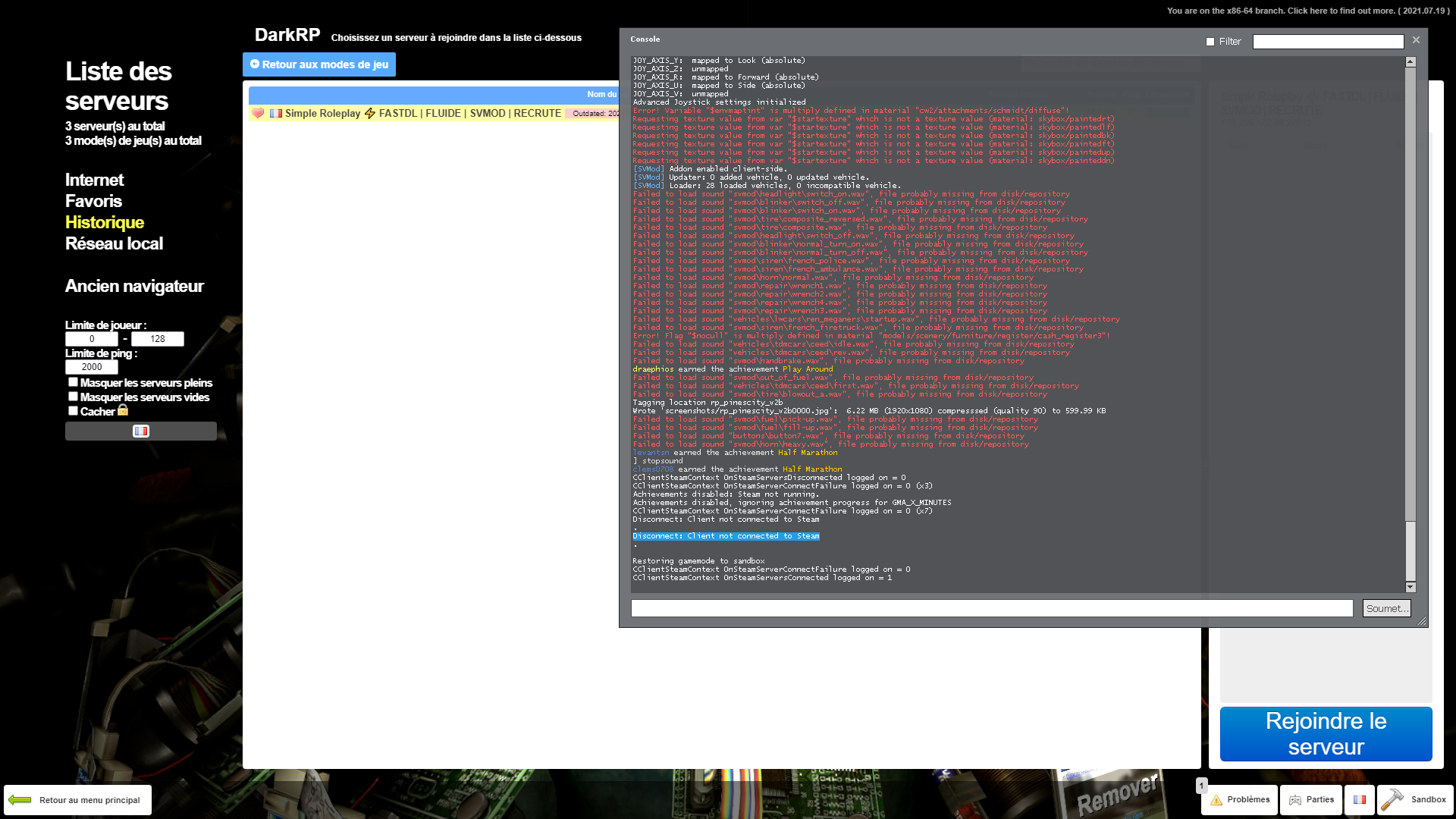The width and height of the screenshot is (1456, 819).
Task: Click 'Achievements disabled: Steam not running.' line
Action: 726,494
